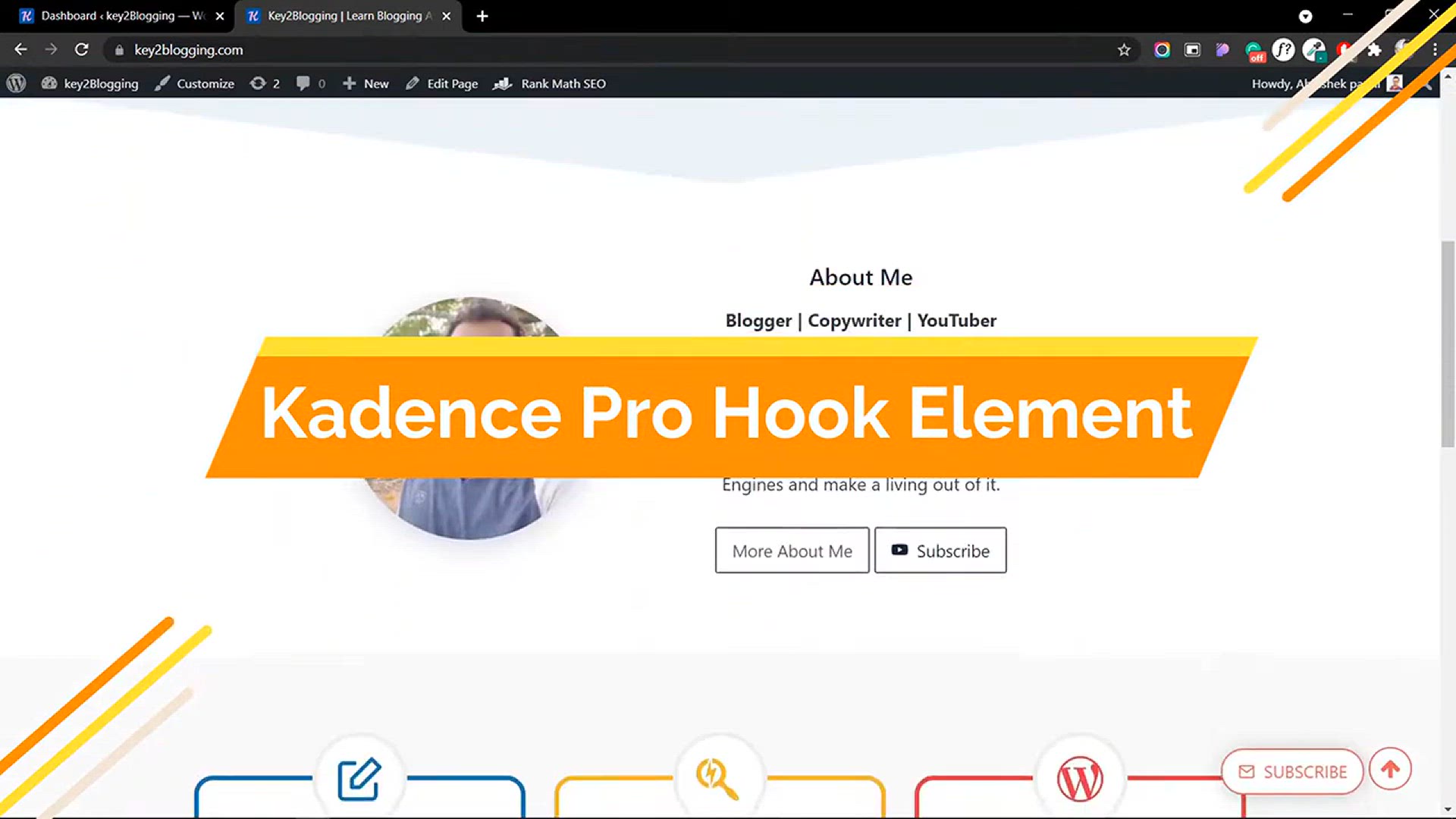The image size is (1456, 819).
Task: Close the Key2Blogging Learn Blogging tab
Action: click(x=447, y=16)
